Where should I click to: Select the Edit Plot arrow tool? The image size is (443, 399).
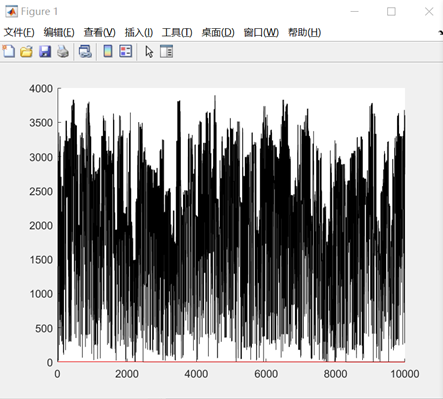tap(149, 52)
